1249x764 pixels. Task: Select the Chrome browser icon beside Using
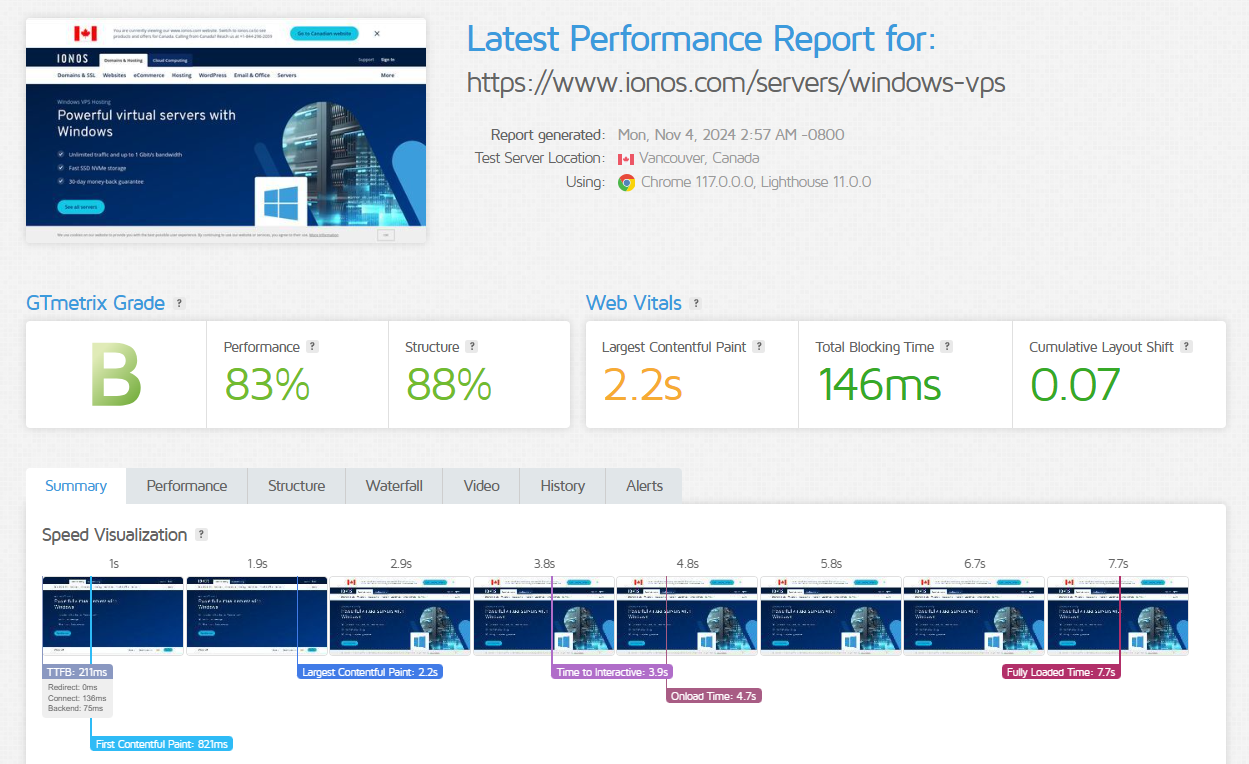point(627,182)
